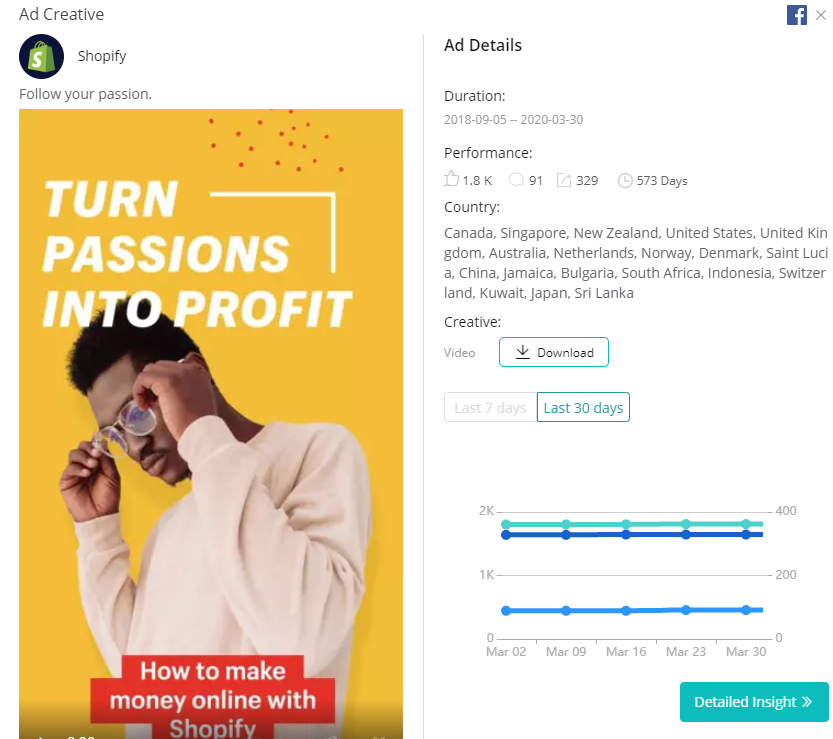Click the Mar 23 point on teal line
The width and height of the screenshot is (833, 739).
pyautogui.click(x=686, y=524)
